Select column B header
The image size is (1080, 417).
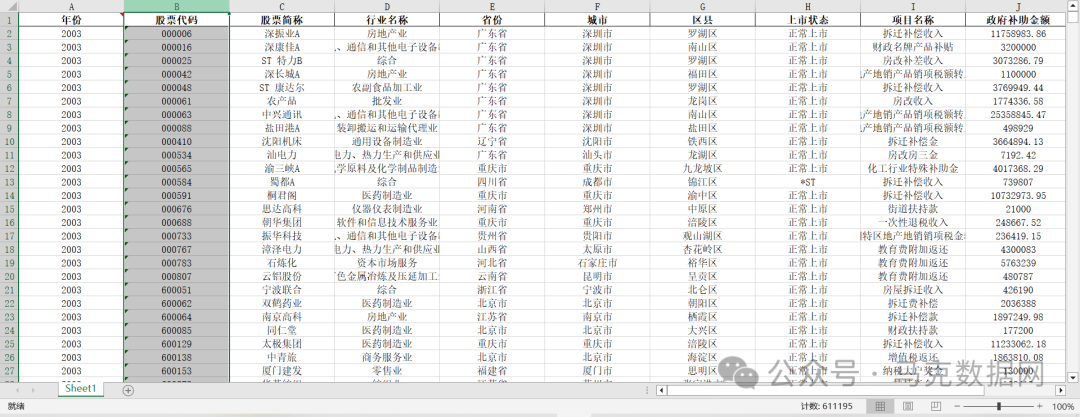177,6
